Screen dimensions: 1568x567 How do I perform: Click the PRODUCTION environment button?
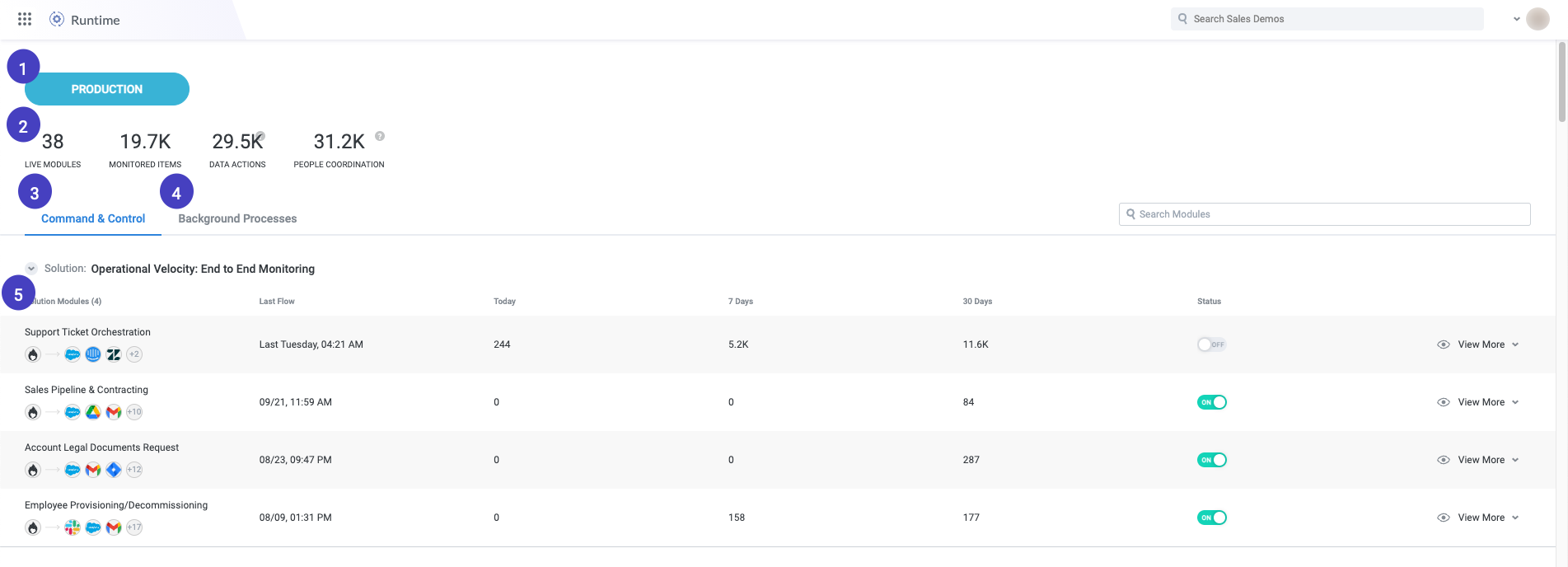click(x=107, y=89)
